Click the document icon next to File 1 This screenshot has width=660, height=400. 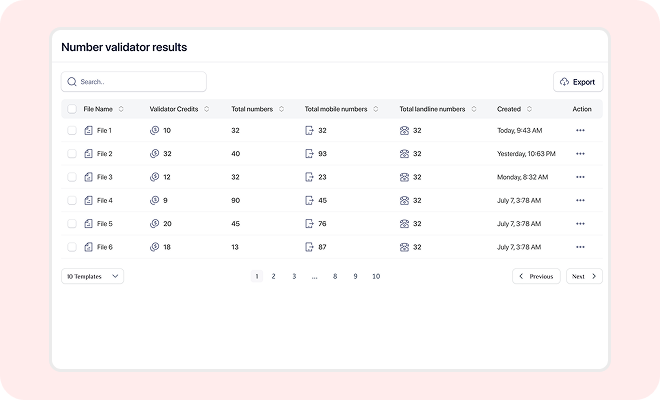tap(88, 131)
